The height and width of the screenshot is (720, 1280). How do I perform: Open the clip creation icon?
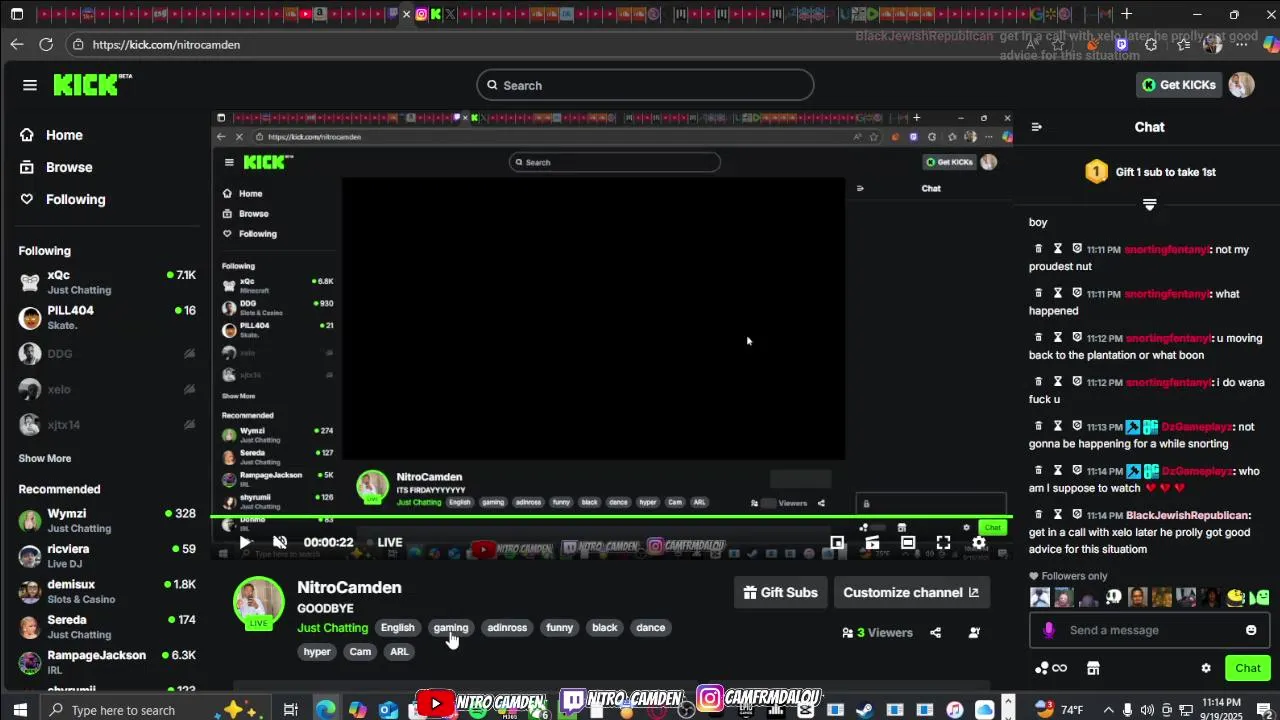click(x=872, y=542)
